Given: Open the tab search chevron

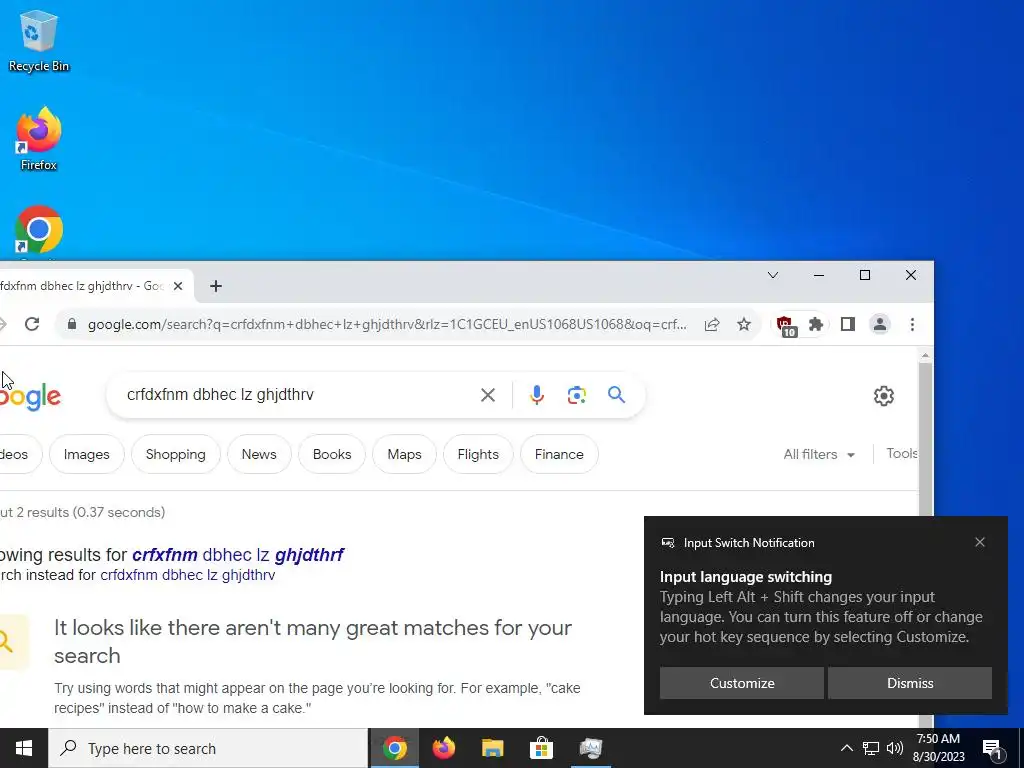Looking at the screenshot, I should [773, 275].
